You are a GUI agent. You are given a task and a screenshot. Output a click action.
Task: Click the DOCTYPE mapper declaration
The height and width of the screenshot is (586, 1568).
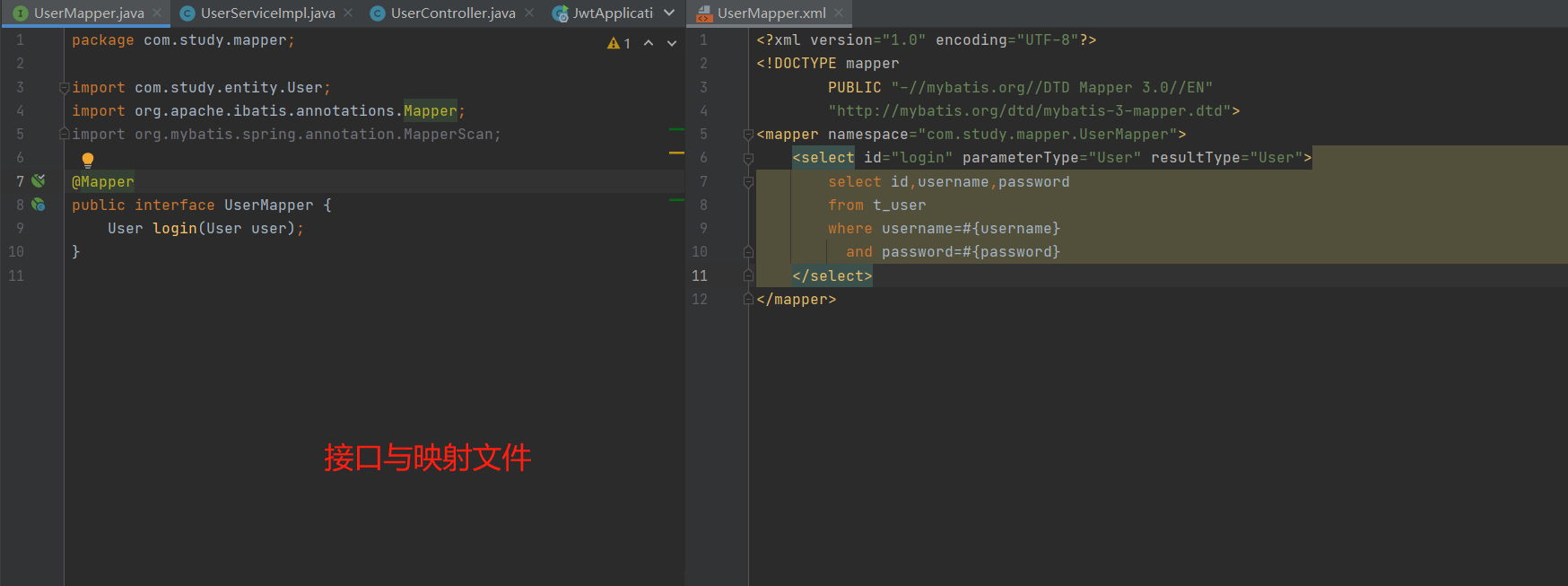pyautogui.click(x=828, y=64)
